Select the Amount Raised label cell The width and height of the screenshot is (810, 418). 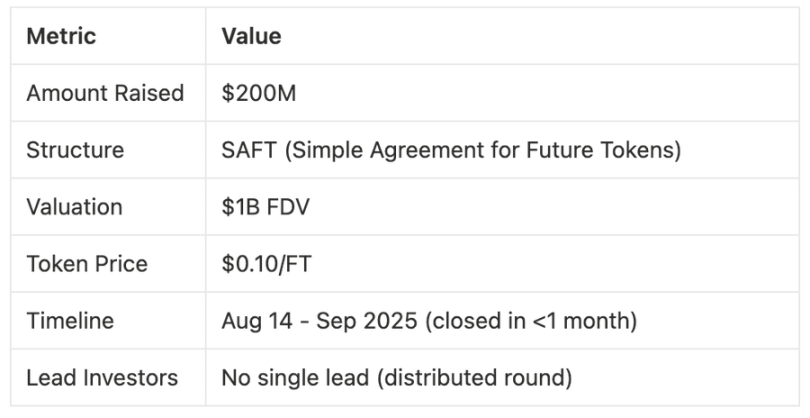click(105, 93)
